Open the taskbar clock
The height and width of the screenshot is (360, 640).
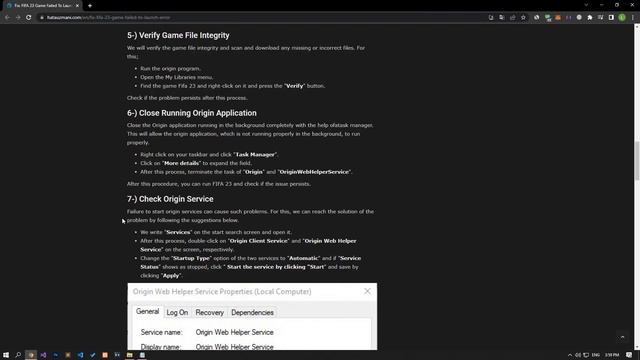[612, 355]
